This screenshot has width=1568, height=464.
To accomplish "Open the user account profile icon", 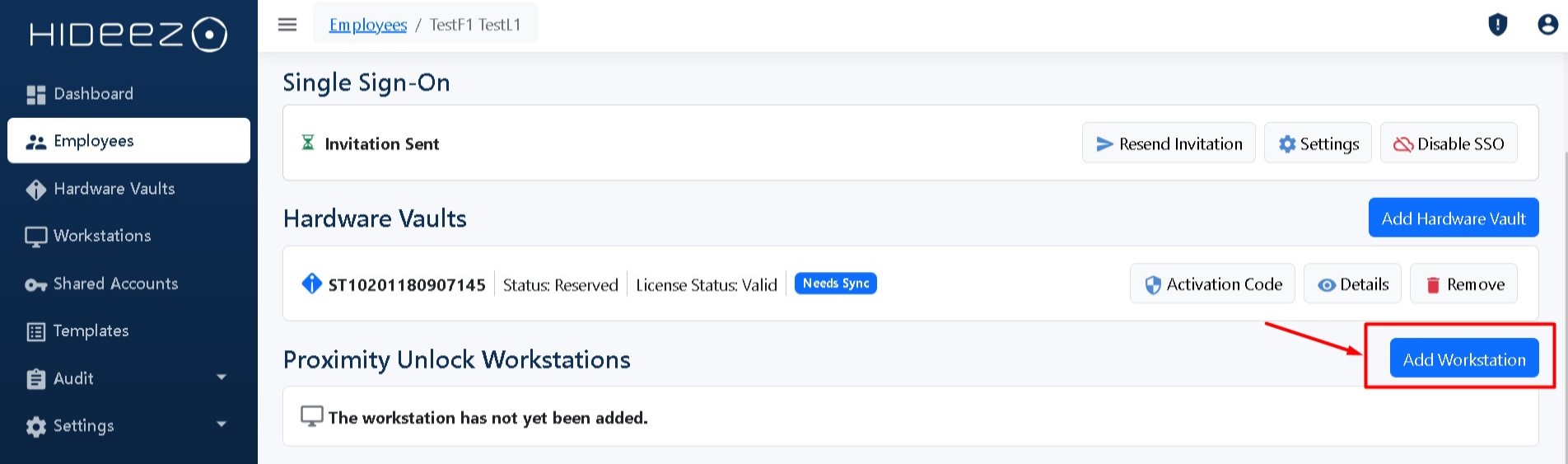I will [1547, 25].
